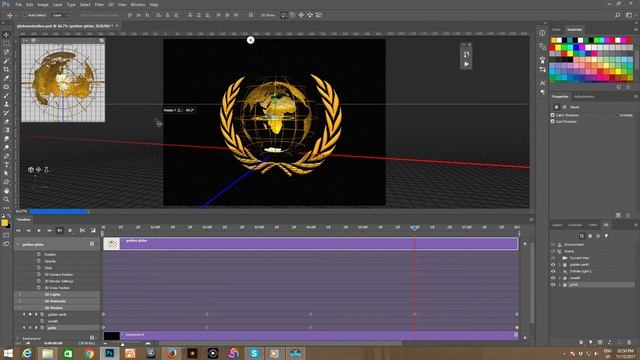The height and width of the screenshot is (360, 640).
Task: Toggle the Opacity keyframe stopwatch
Action: pos(39,261)
